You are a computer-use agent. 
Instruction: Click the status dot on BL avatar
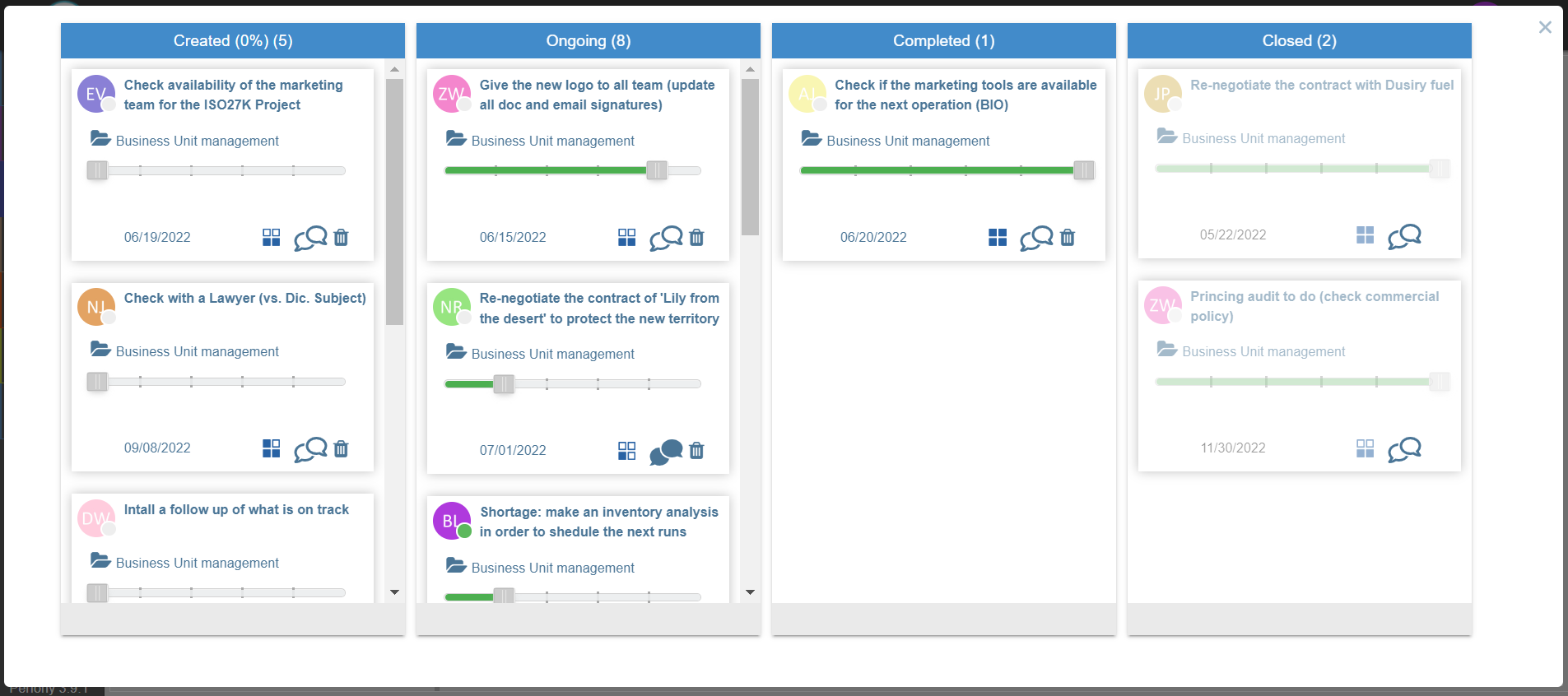click(464, 531)
